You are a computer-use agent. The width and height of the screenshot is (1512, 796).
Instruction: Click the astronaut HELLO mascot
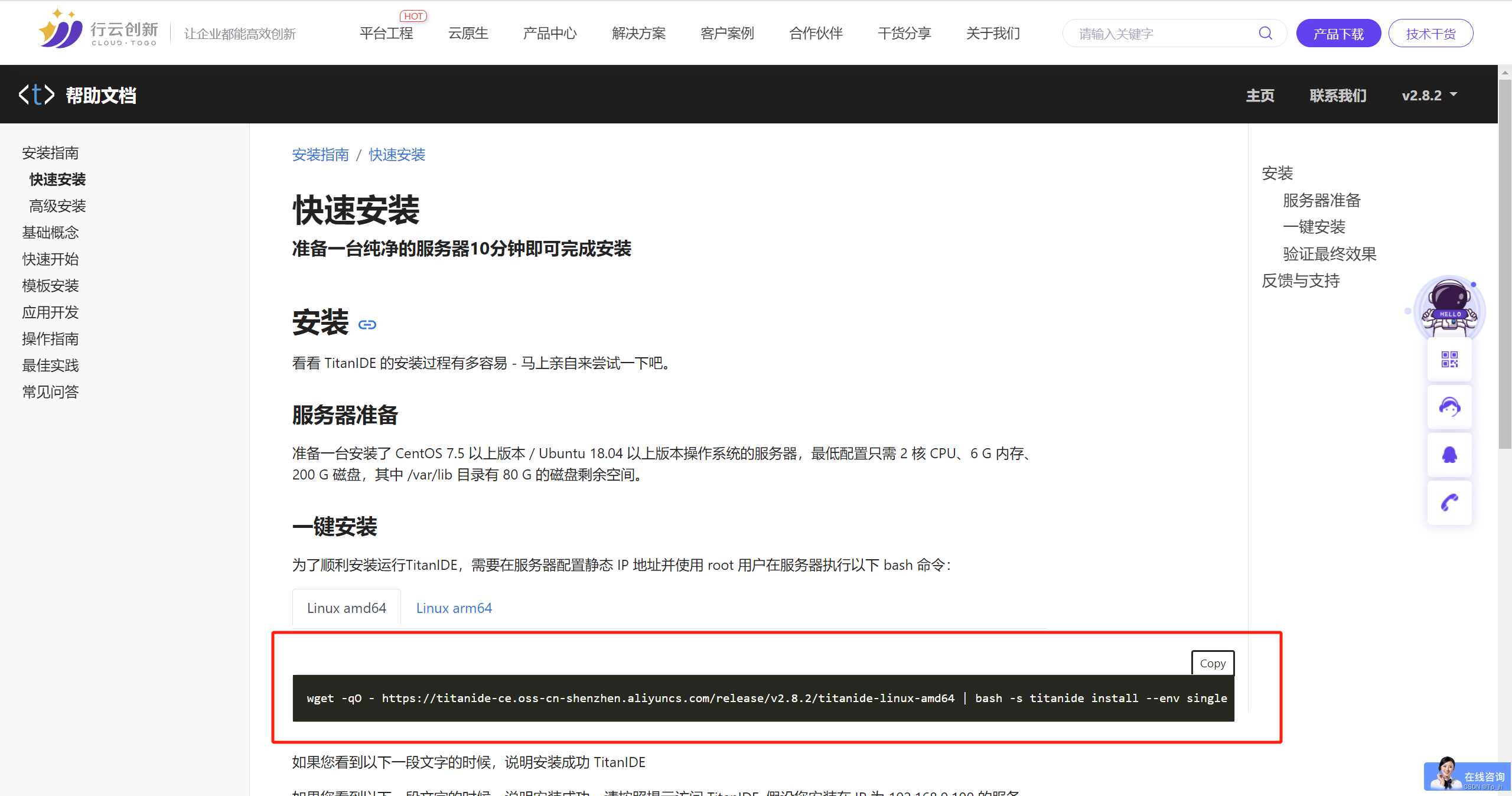[1449, 307]
